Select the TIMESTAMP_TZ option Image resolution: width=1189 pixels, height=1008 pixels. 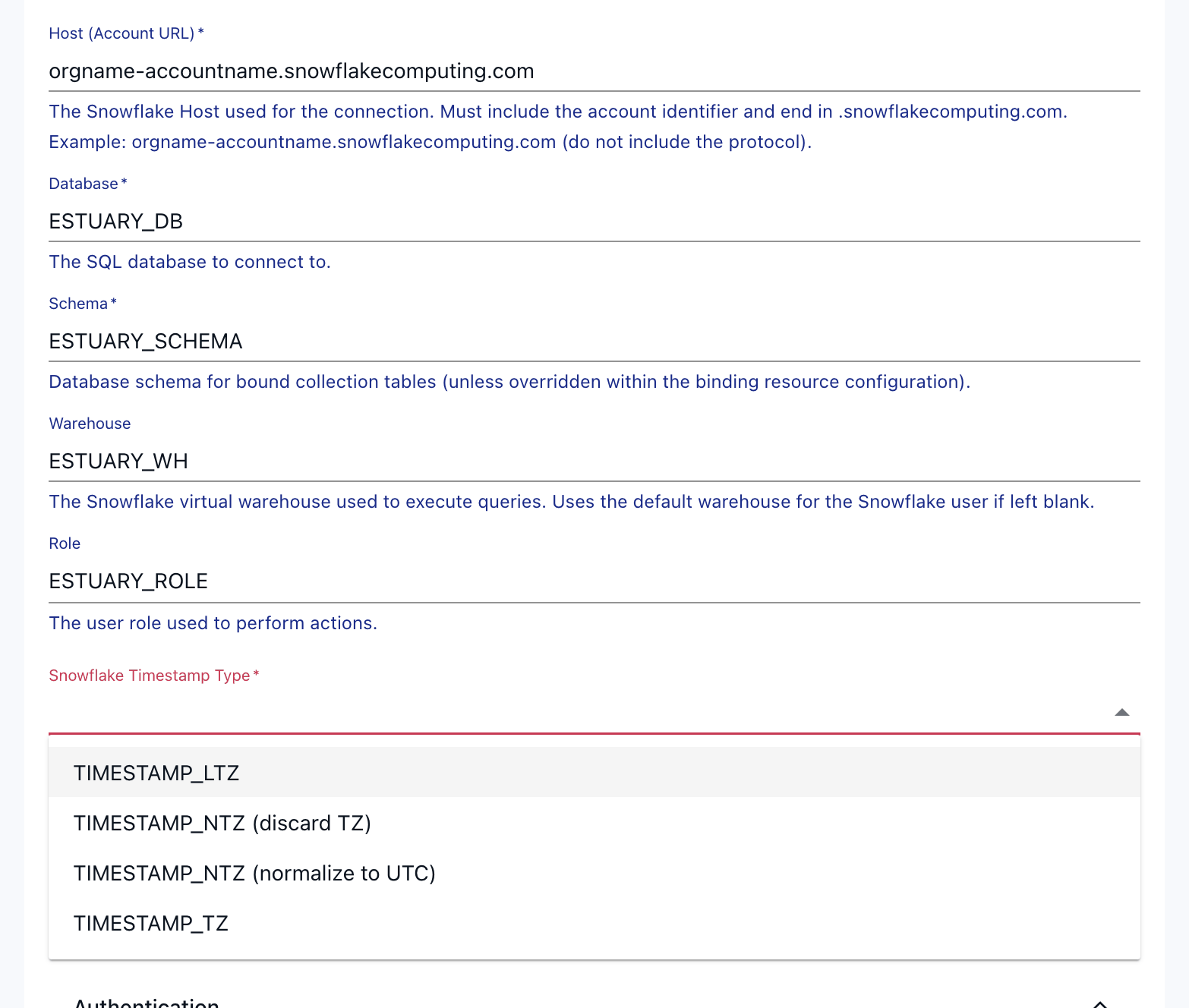point(594,923)
